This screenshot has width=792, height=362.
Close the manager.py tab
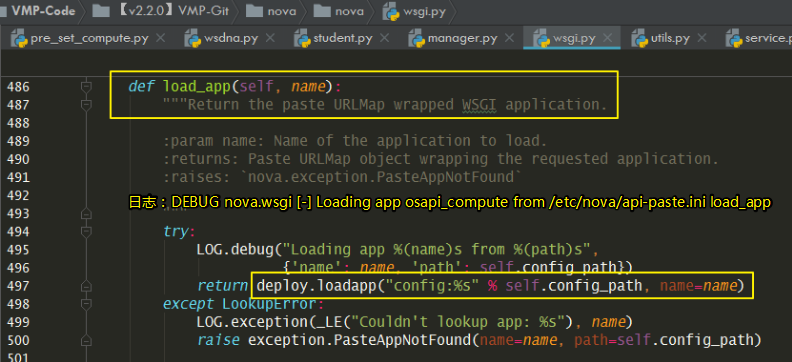click(x=509, y=38)
